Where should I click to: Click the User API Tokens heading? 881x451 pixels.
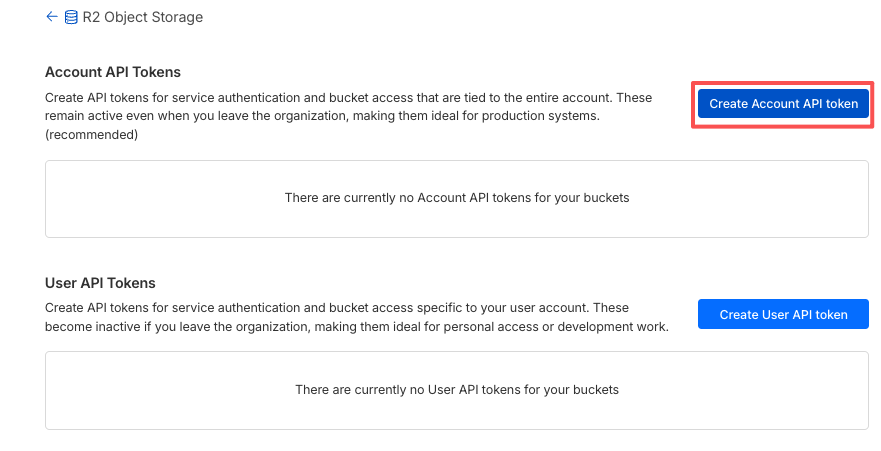point(100,283)
